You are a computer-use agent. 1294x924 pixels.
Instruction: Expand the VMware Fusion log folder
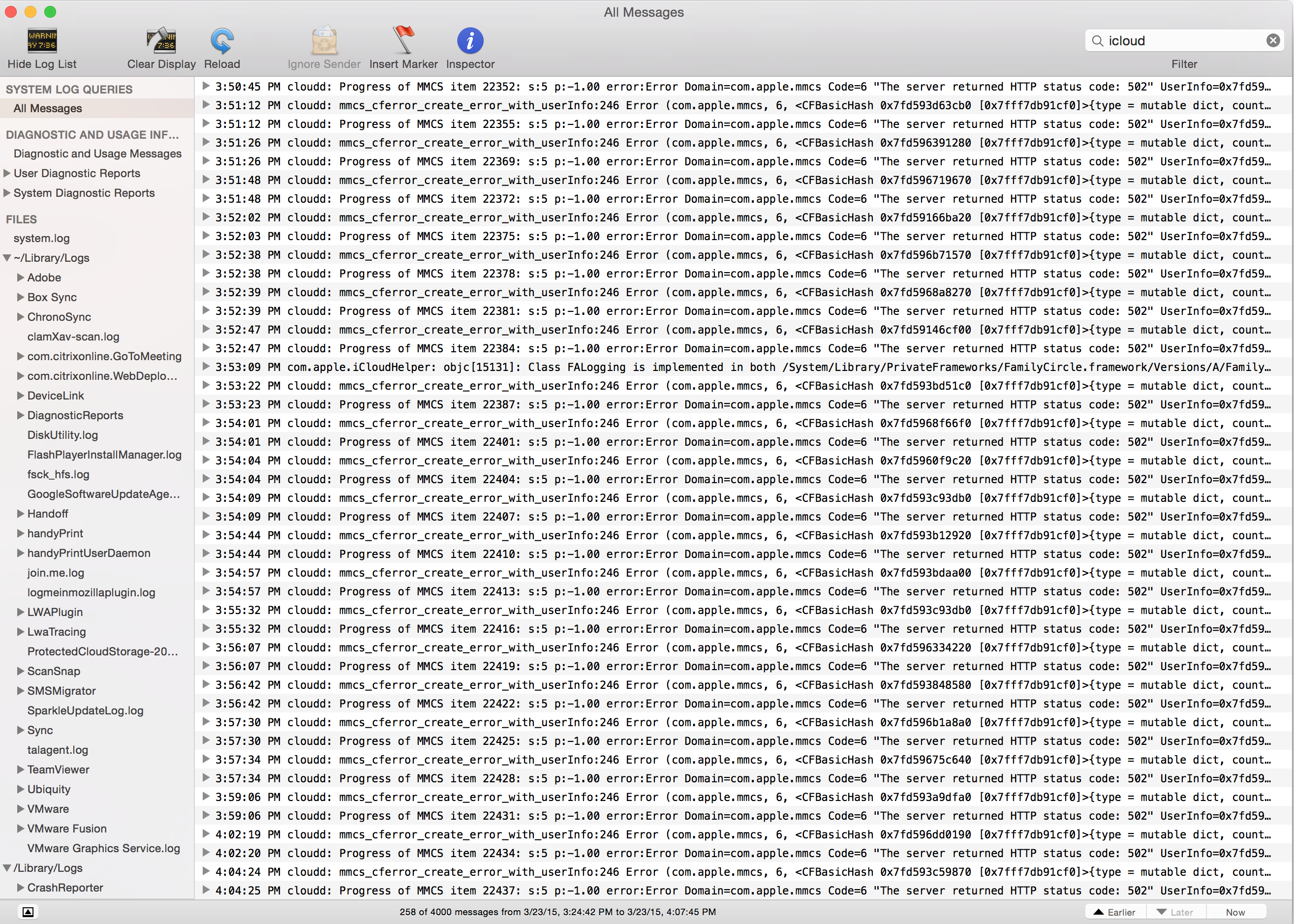[21, 829]
